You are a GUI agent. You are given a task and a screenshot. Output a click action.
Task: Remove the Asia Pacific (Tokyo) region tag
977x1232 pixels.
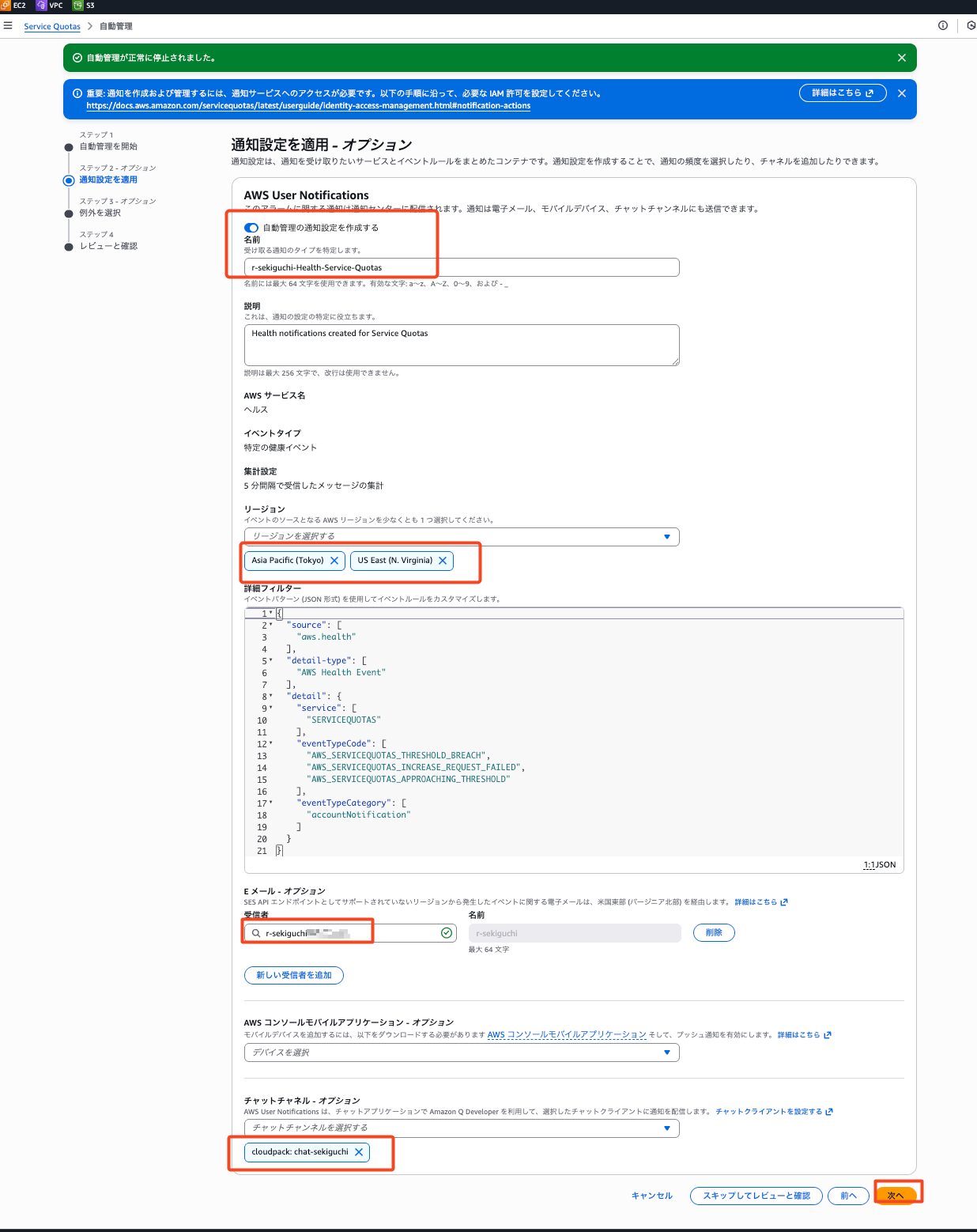coord(334,561)
